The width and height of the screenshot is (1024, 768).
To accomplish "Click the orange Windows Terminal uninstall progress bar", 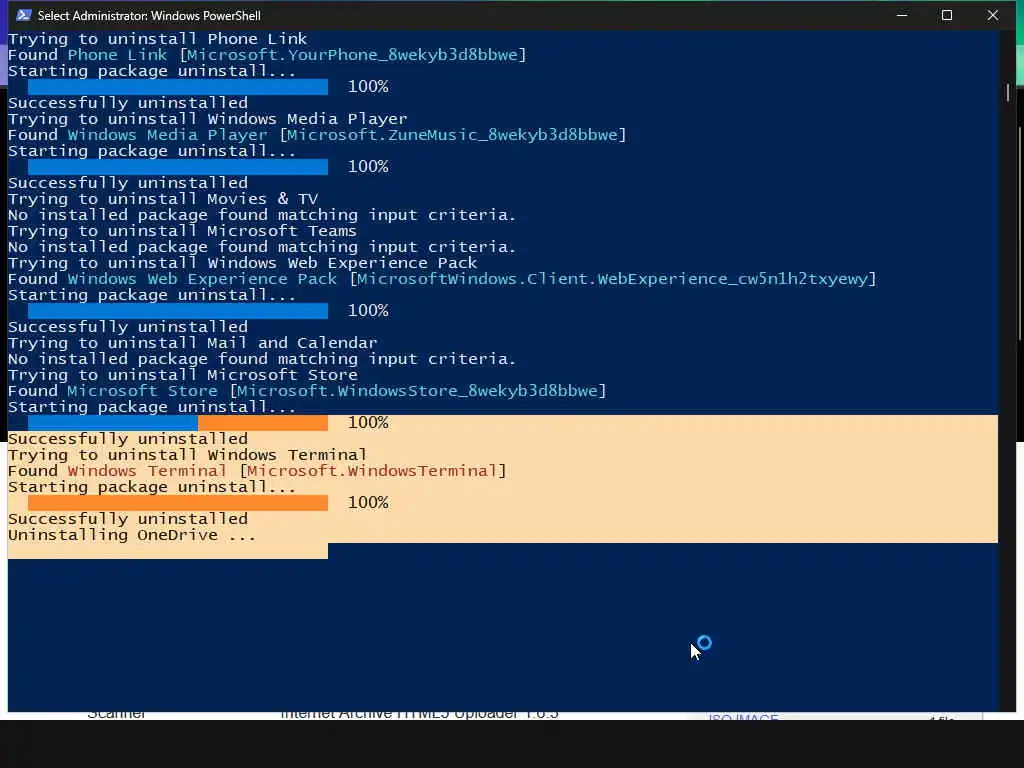I will coord(178,503).
